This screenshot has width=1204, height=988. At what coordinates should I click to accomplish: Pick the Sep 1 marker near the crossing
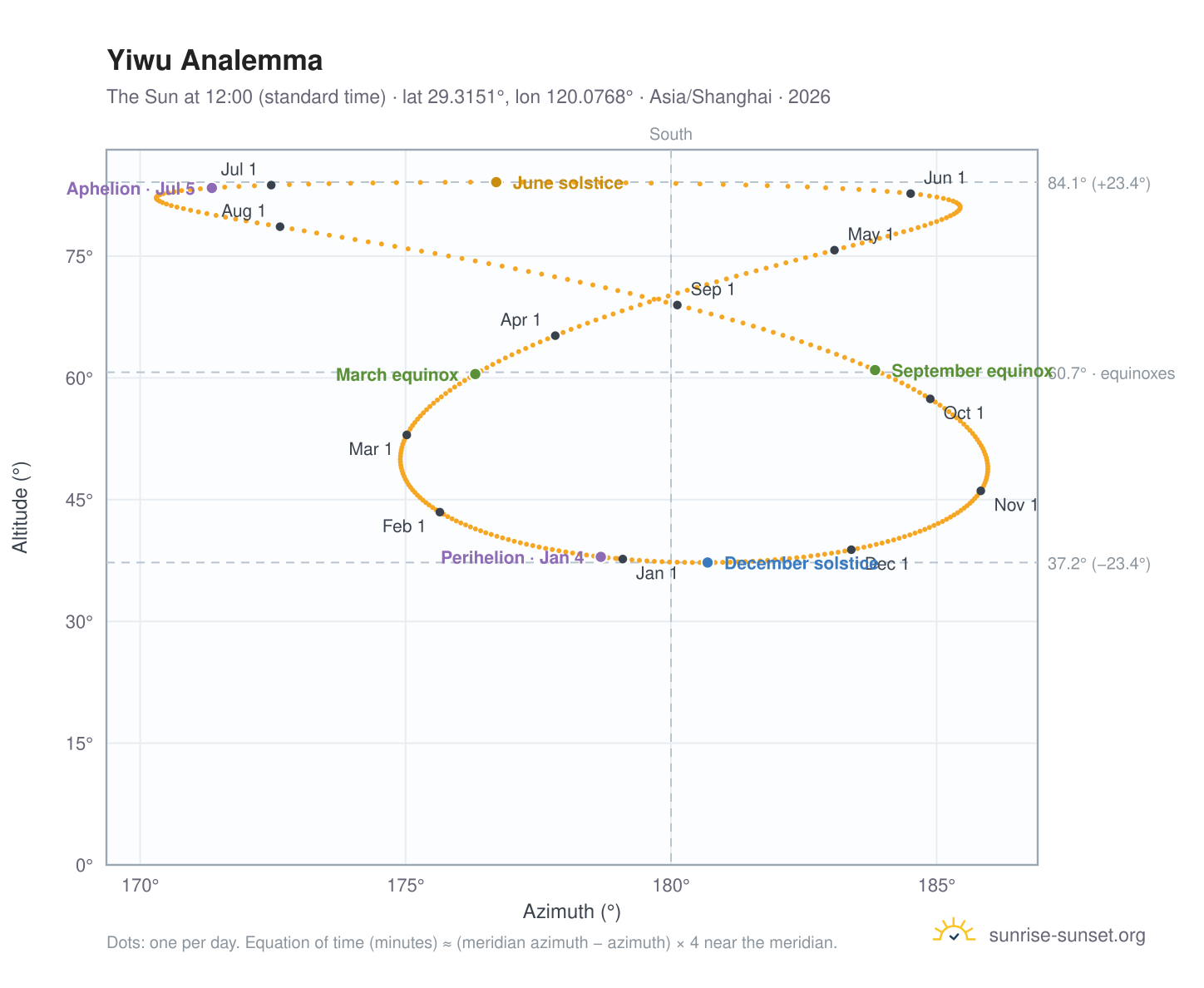pyautogui.click(x=677, y=305)
